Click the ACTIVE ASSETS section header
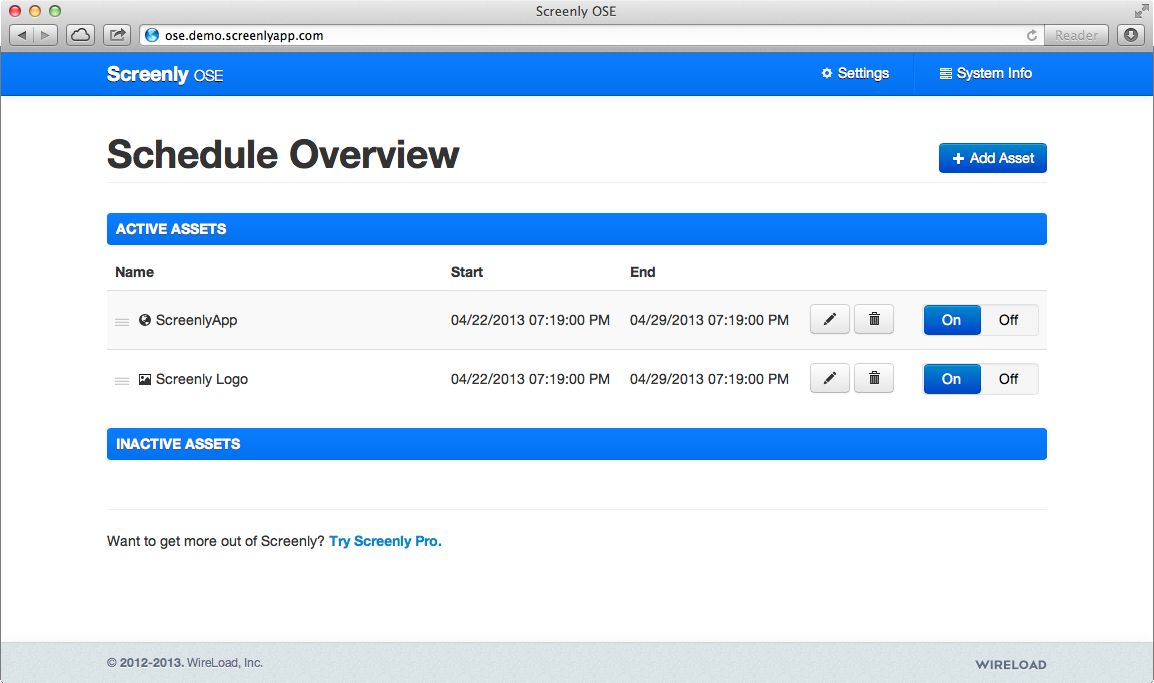This screenshot has width=1154, height=683. point(576,229)
